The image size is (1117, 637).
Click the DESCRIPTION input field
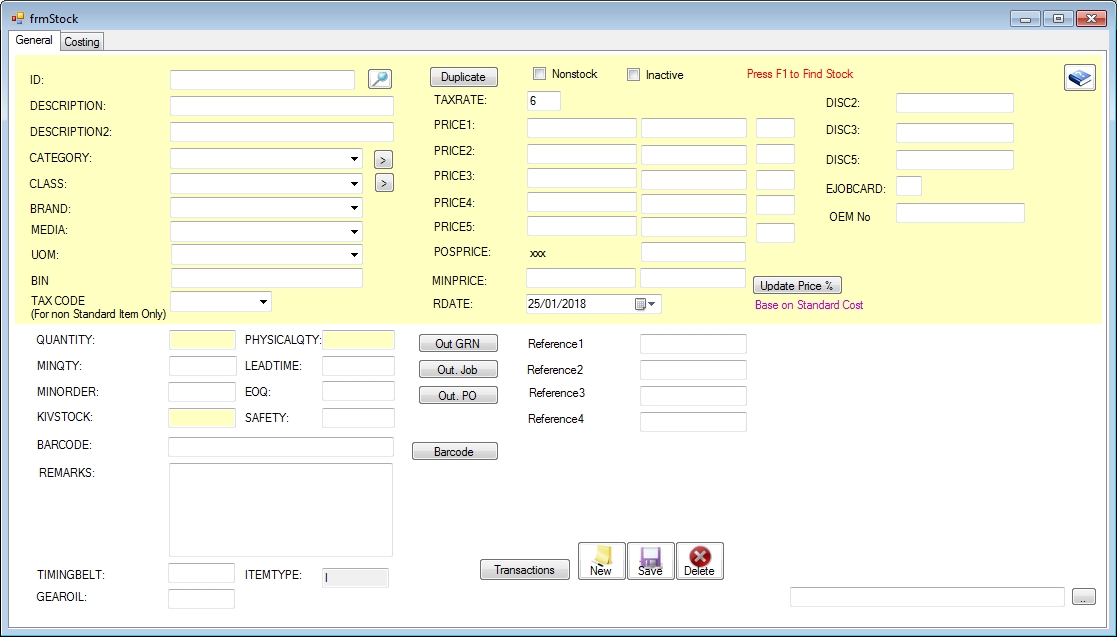pos(282,105)
